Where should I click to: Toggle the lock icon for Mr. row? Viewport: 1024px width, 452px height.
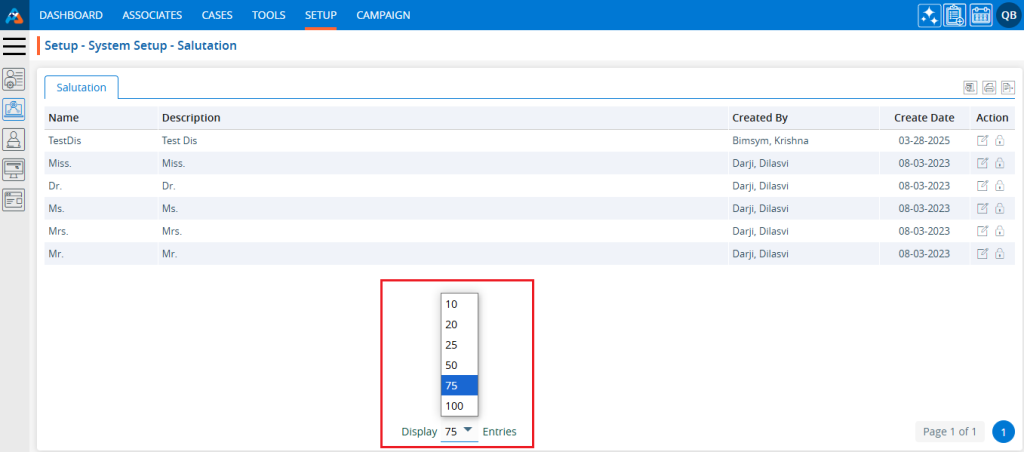click(999, 254)
